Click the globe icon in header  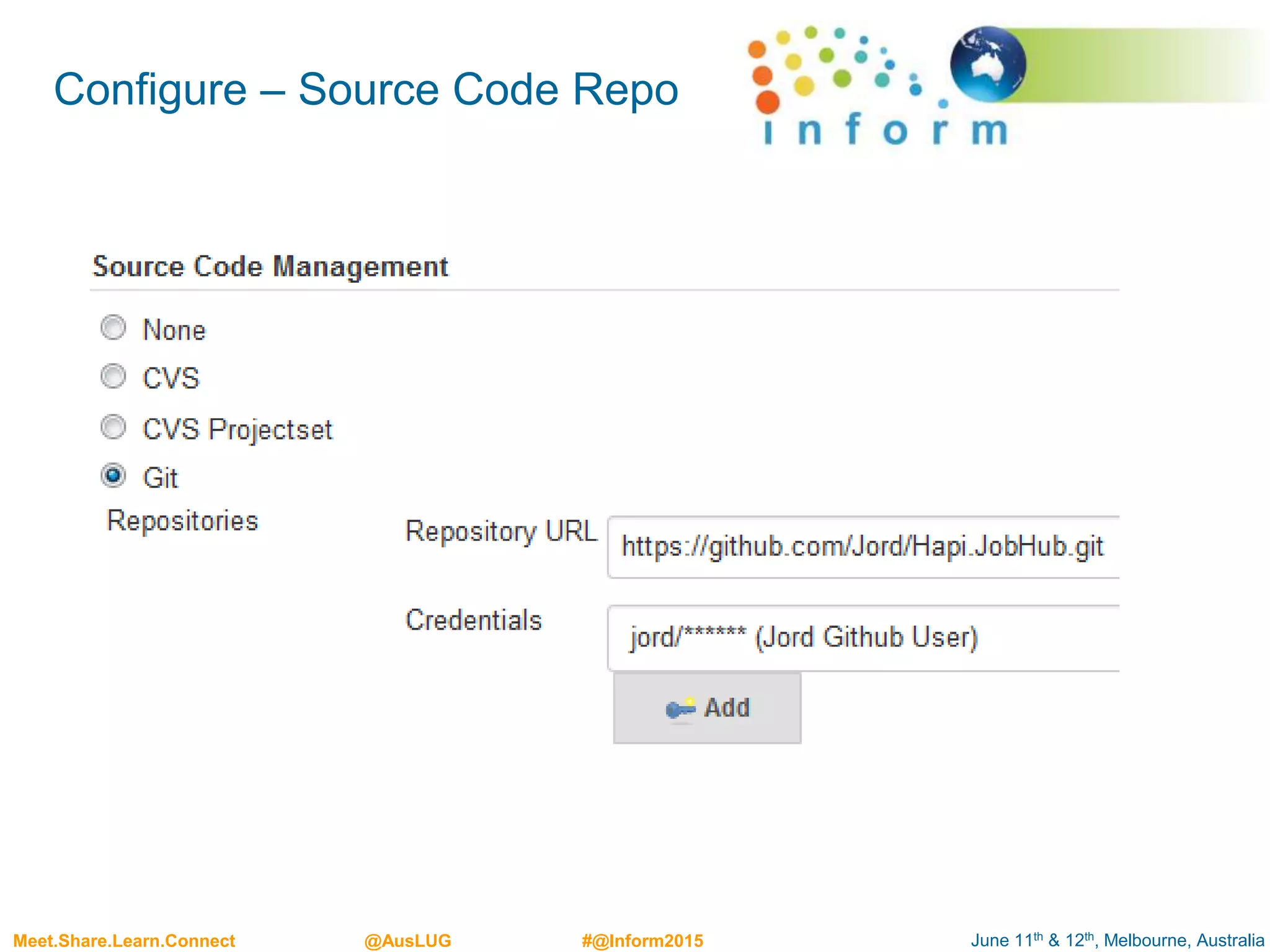987,64
